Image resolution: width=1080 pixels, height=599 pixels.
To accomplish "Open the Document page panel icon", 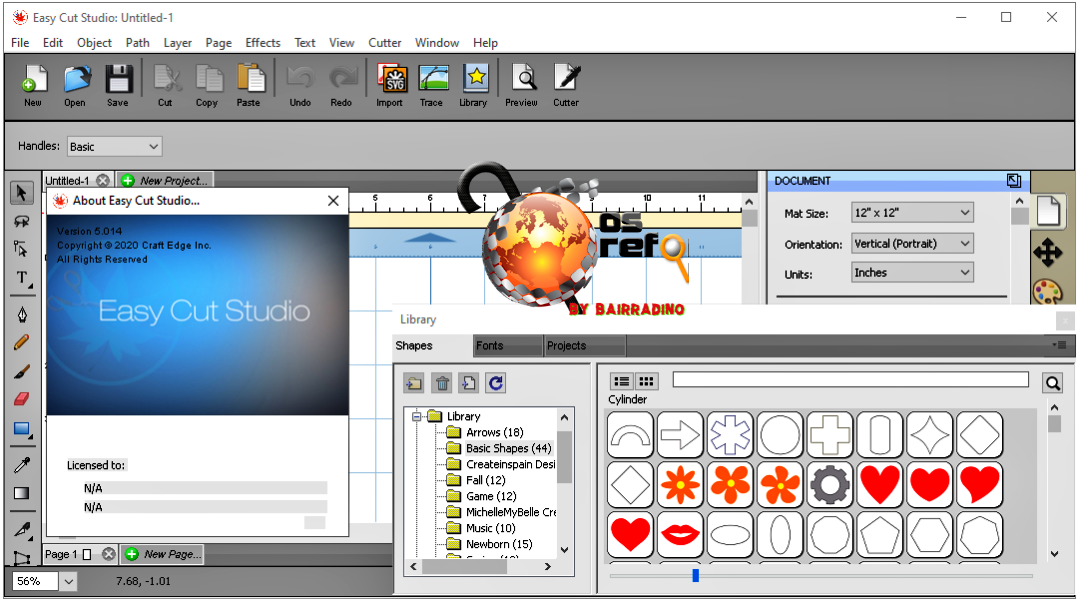I will [x=1048, y=211].
